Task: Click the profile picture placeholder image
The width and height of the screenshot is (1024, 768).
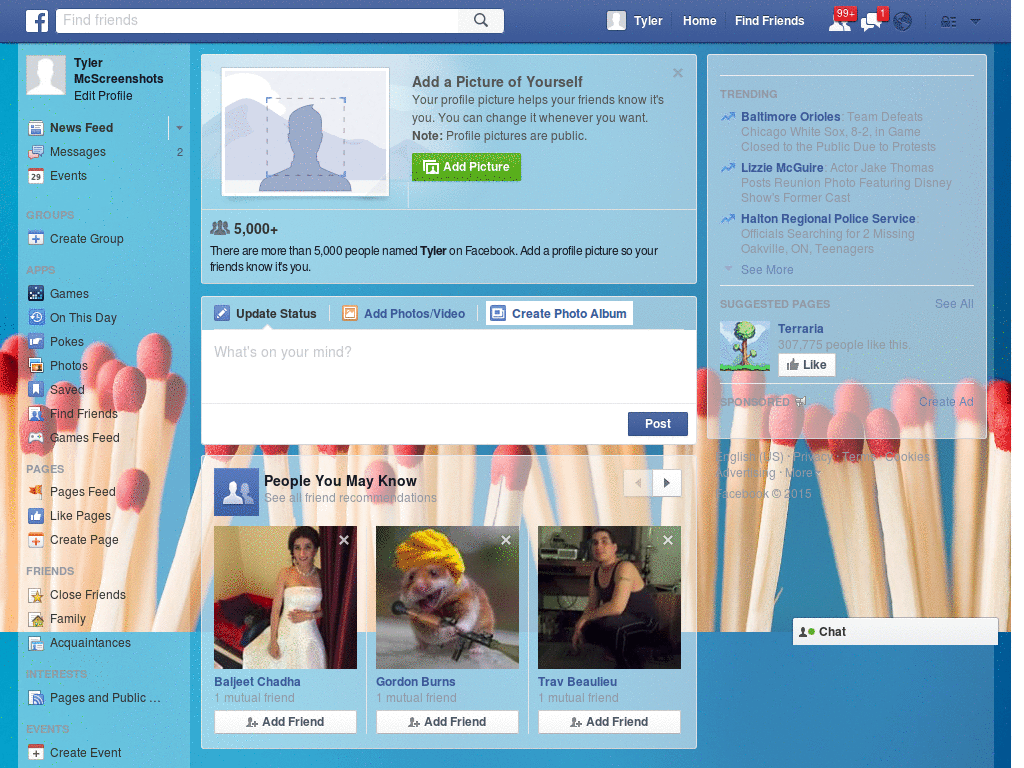Action: (x=306, y=132)
